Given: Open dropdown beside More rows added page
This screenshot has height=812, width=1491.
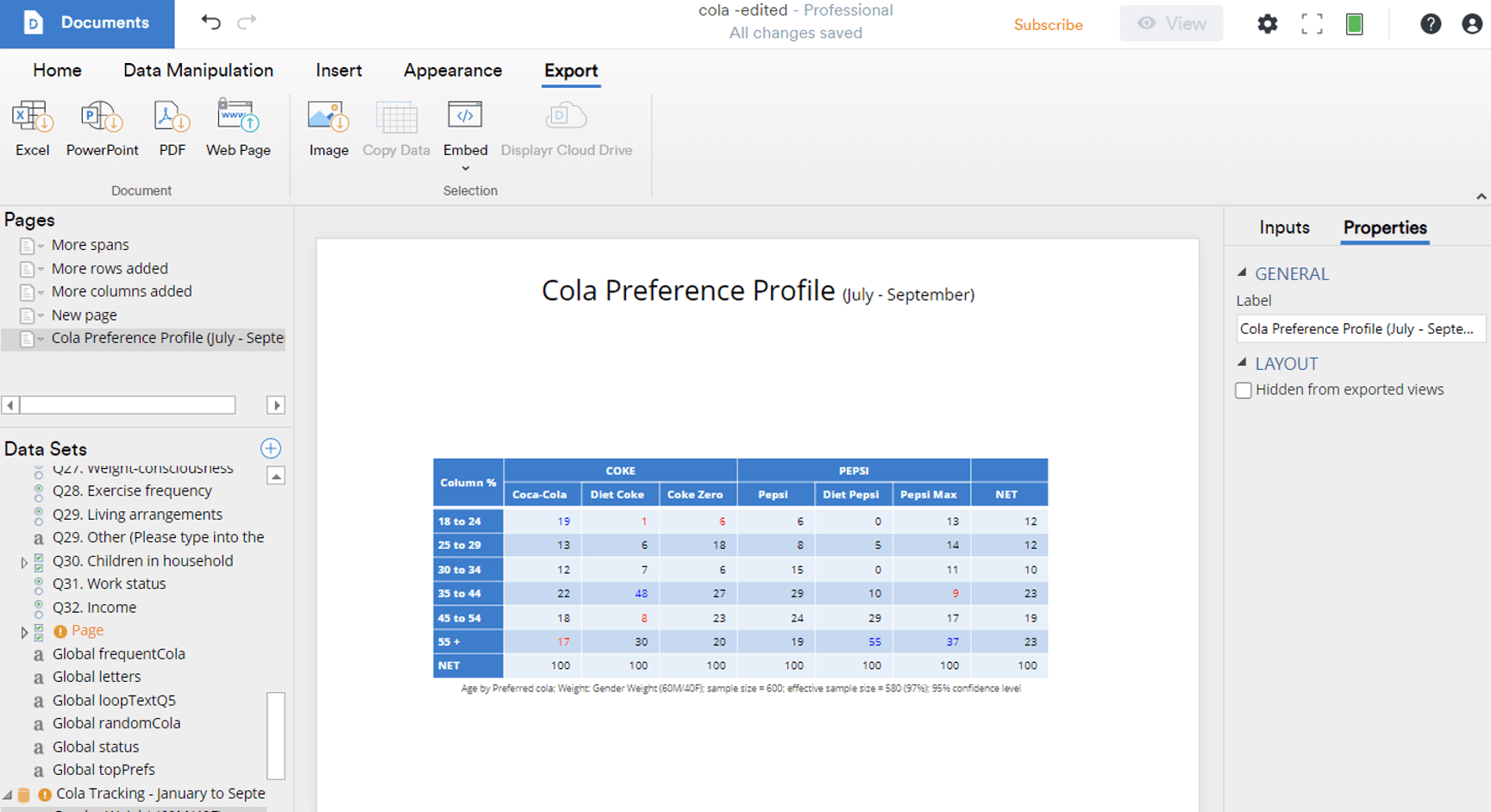Looking at the screenshot, I should click(41, 270).
